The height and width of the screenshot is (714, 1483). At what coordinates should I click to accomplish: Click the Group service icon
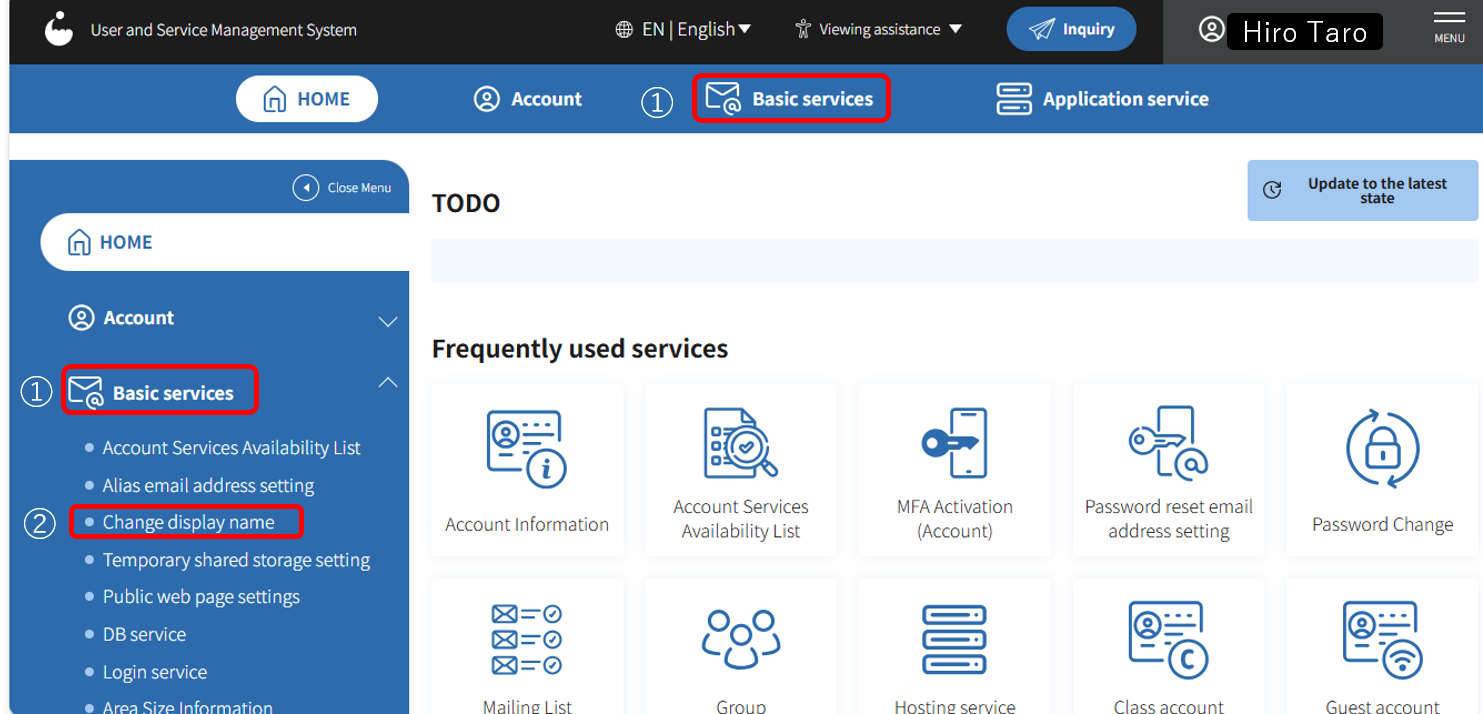741,640
